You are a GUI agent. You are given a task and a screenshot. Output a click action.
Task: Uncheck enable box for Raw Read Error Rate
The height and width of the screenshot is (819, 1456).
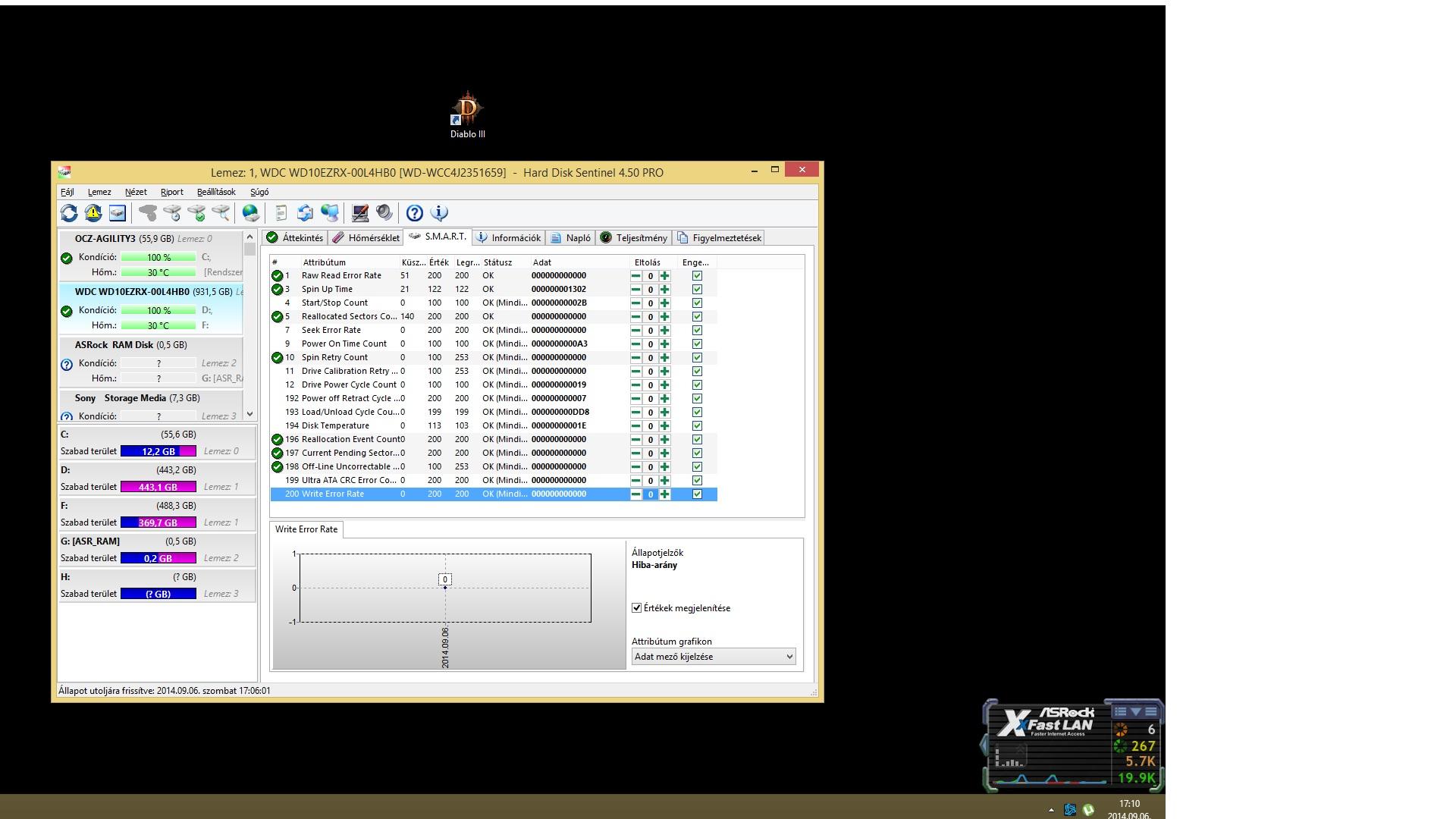click(x=697, y=276)
